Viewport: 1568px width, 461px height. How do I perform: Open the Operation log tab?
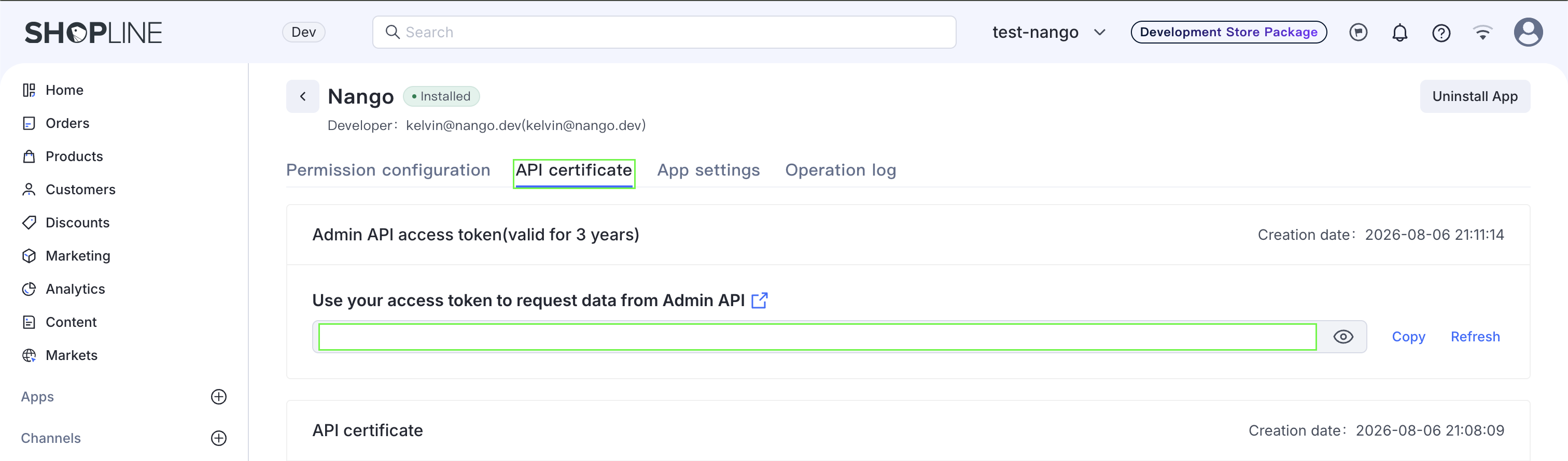[x=841, y=170]
